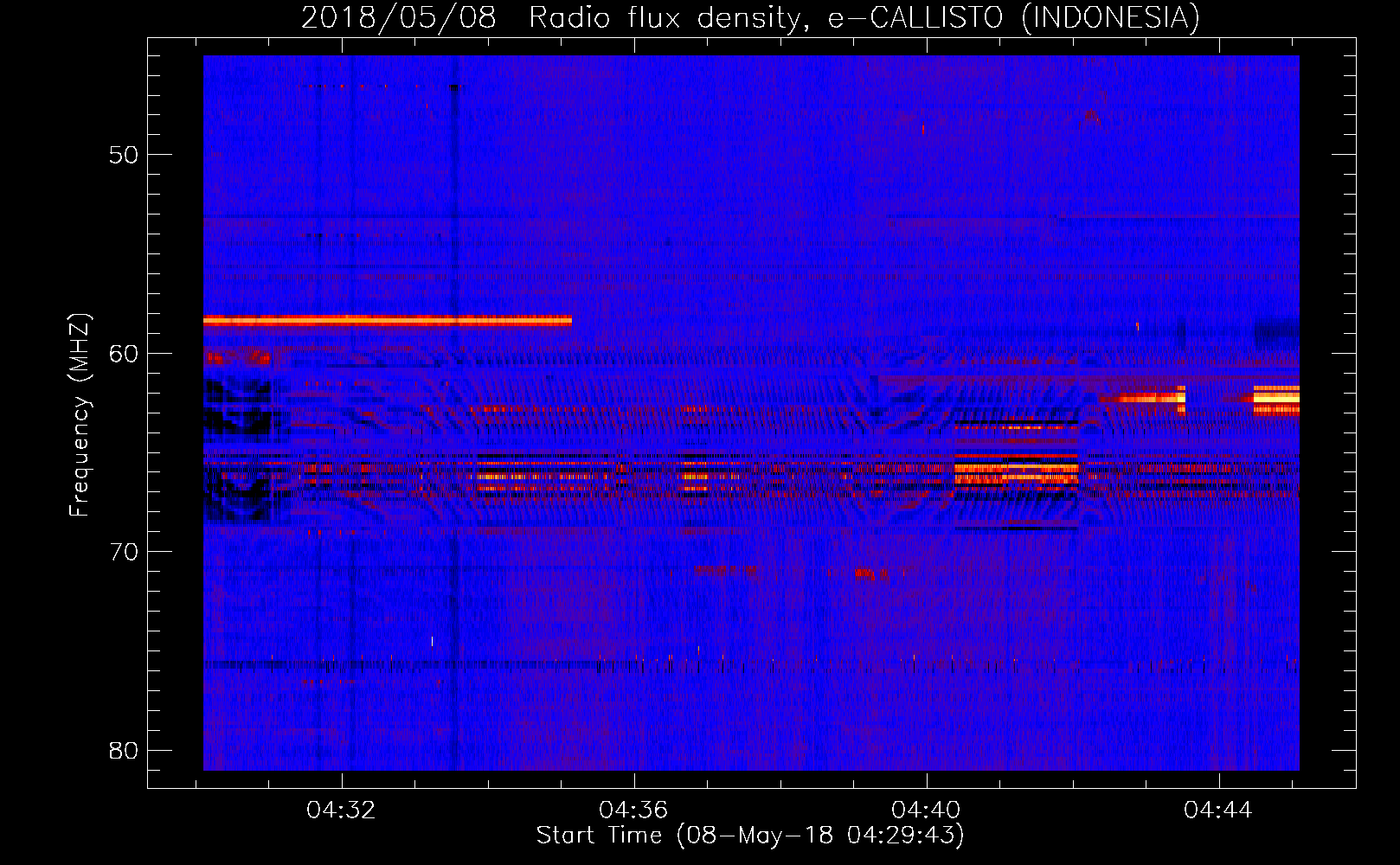The width and height of the screenshot is (1400, 865).
Task: Click the bright horizontal emission band near 58 MHz
Action: click(x=388, y=321)
